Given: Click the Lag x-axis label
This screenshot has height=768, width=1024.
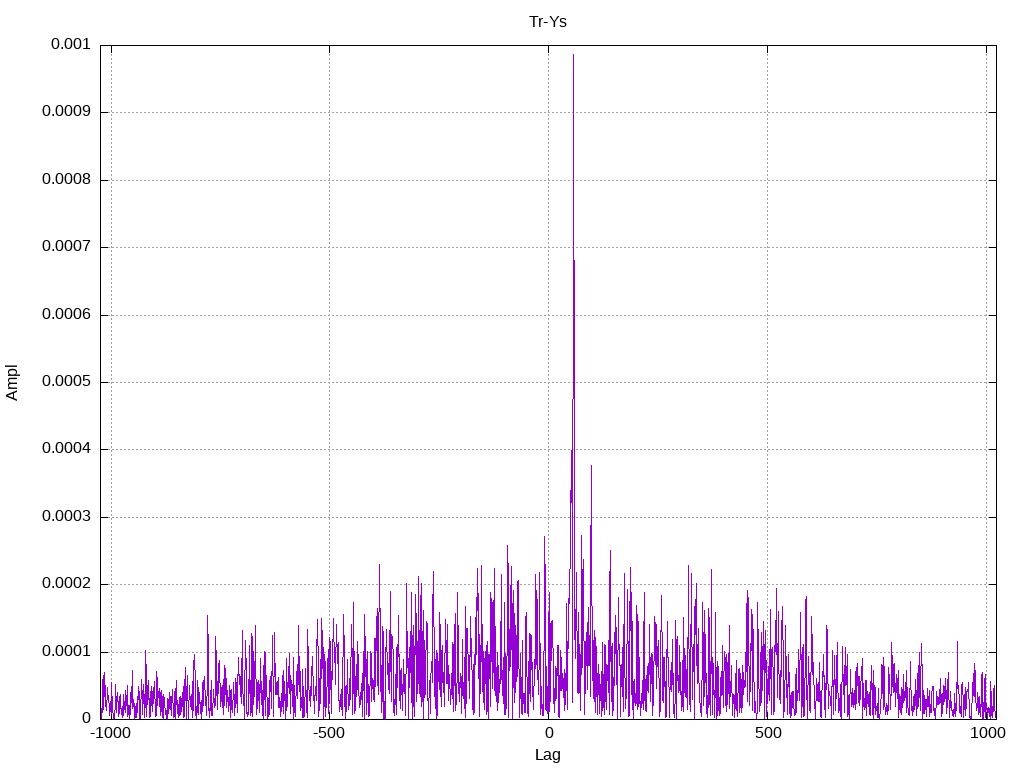Looking at the screenshot, I should [x=547, y=755].
